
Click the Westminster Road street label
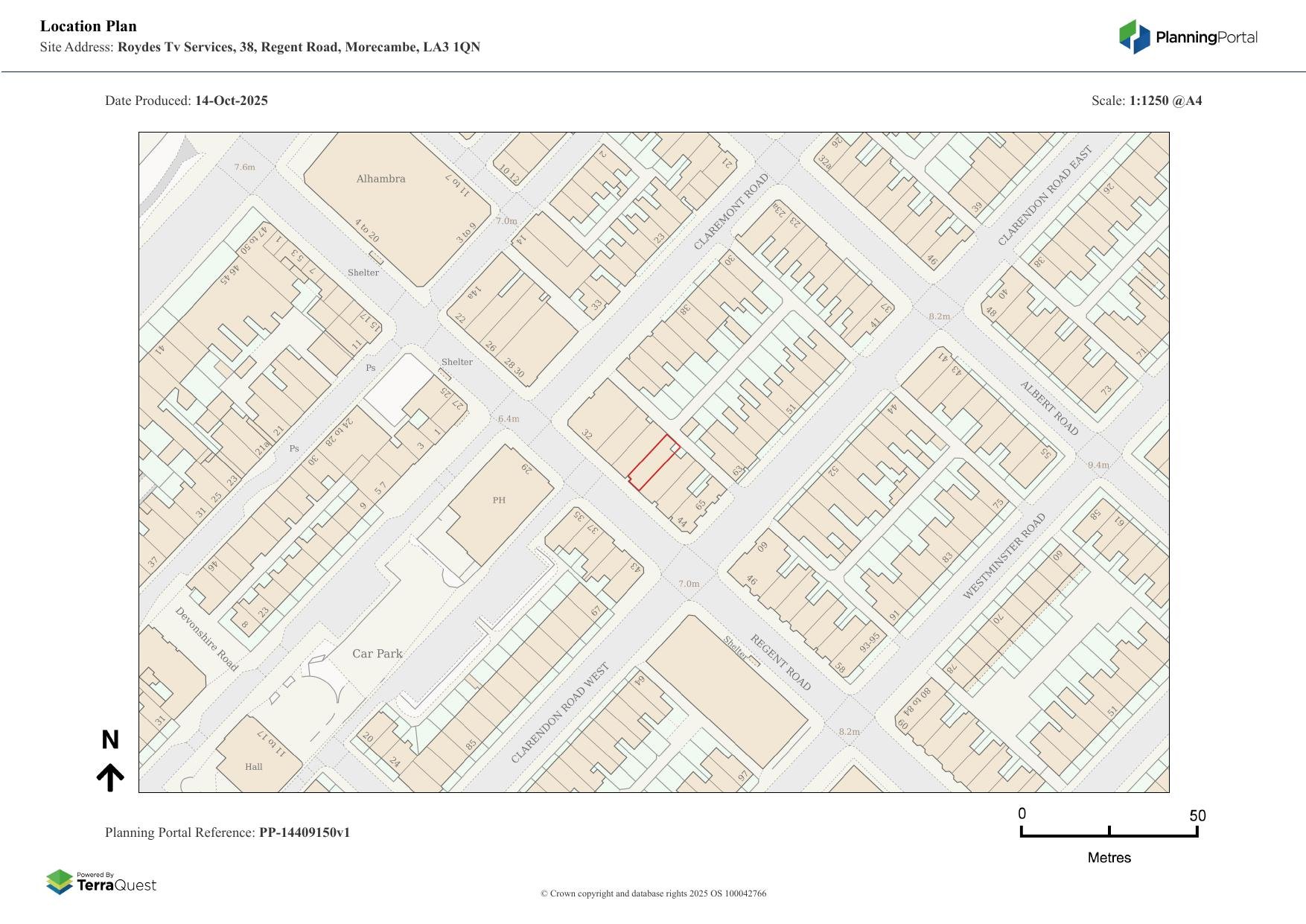coord(1004,555)
